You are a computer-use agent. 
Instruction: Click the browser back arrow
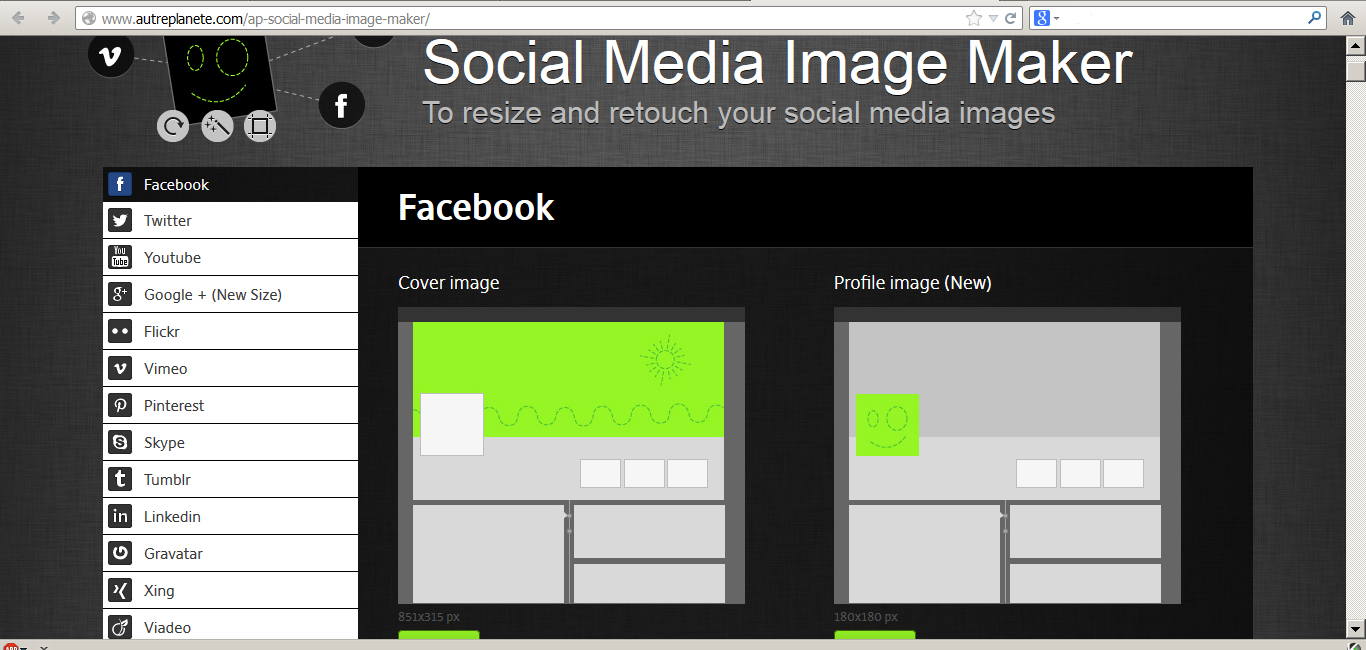tap(19, 18)
